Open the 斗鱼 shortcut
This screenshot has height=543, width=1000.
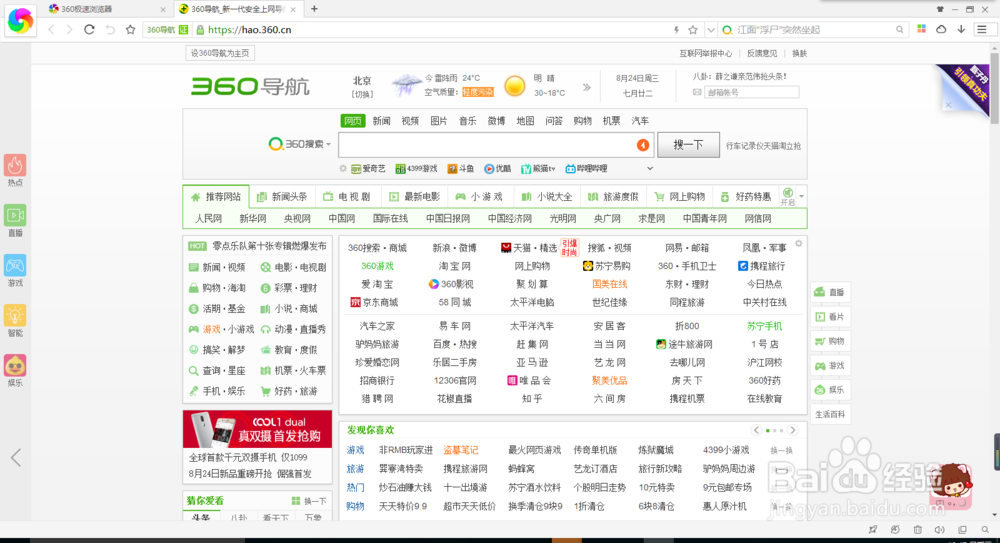pos(460,168)
